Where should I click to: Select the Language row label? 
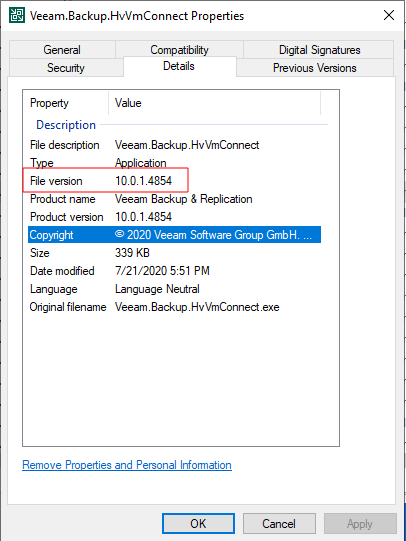(53, 289)
